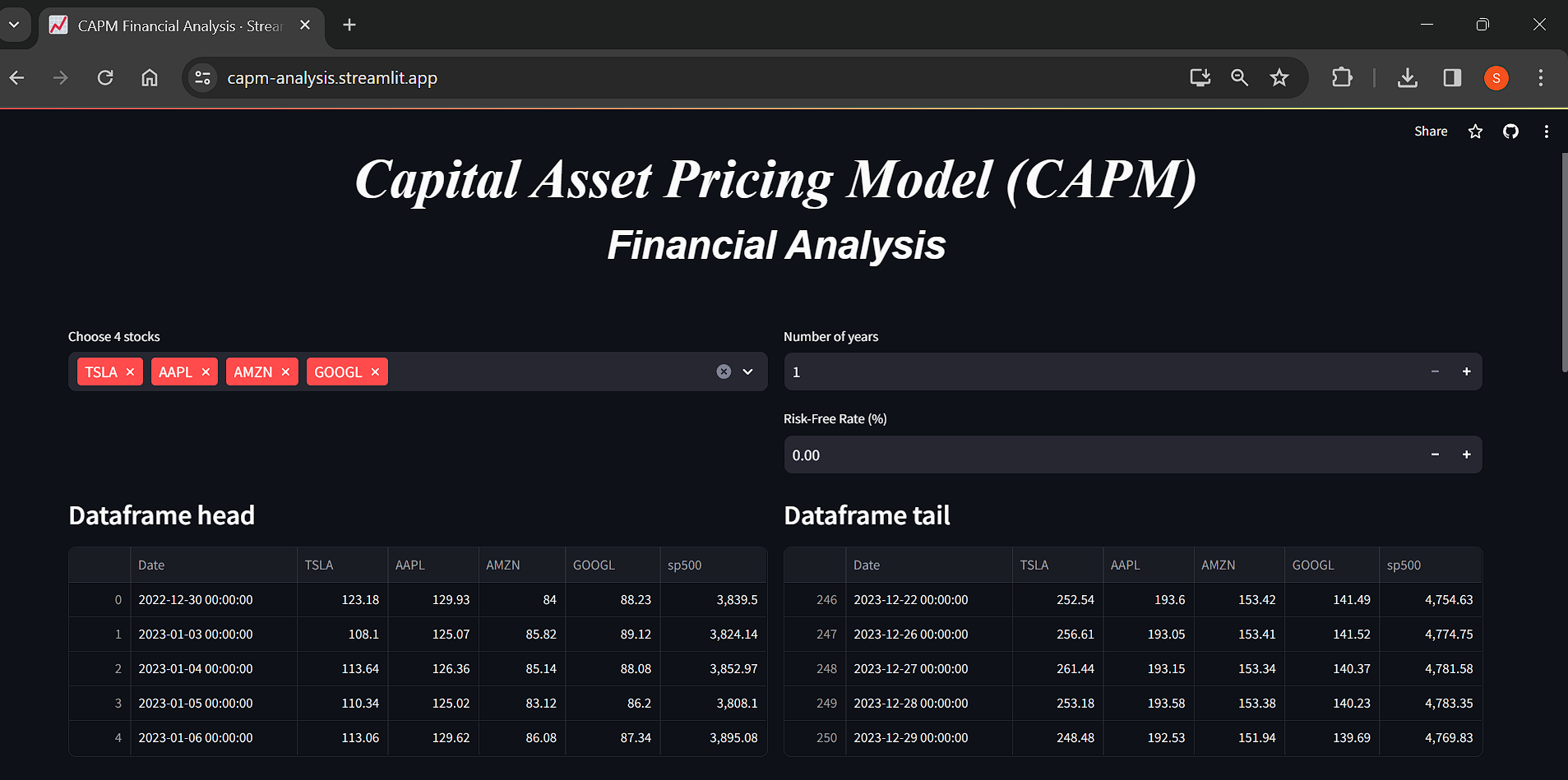Viewport: 1568px width, 780px height.
Task: Sort tail table by sp500 column
Action: (x=1431, y=565)
